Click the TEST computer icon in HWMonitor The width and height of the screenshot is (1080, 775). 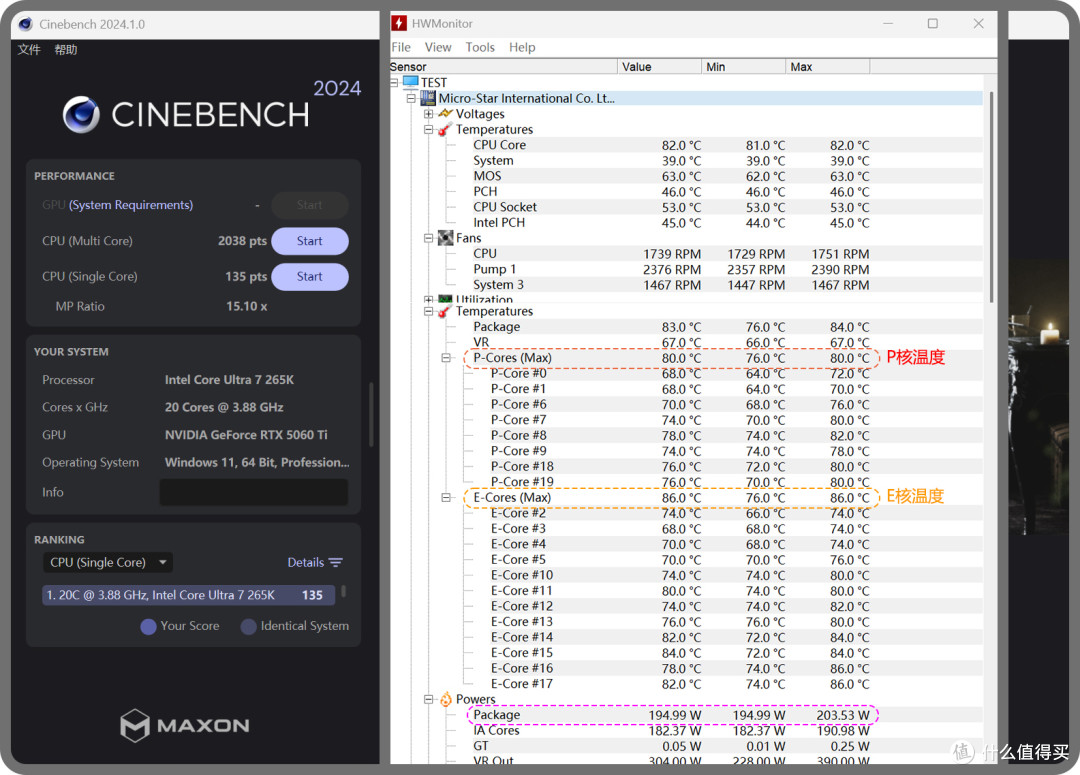411,82
